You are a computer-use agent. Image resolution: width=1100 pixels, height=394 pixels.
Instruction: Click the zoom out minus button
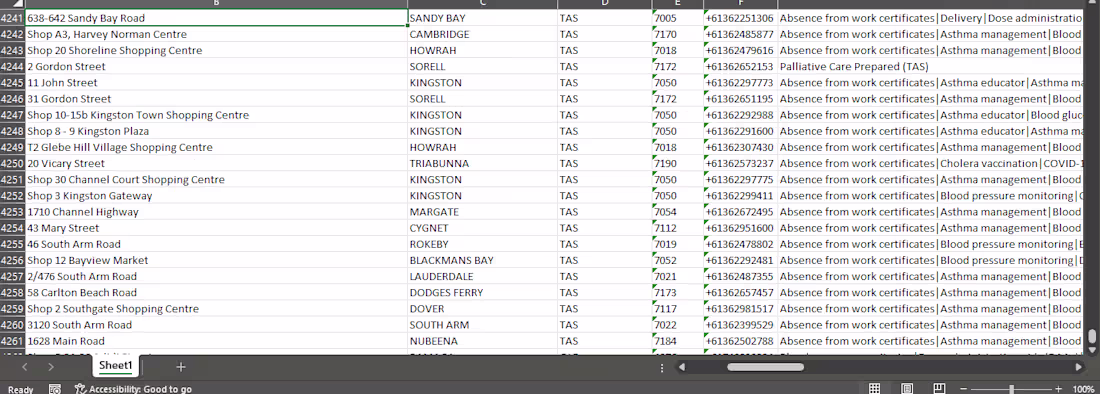coord(964,389)
